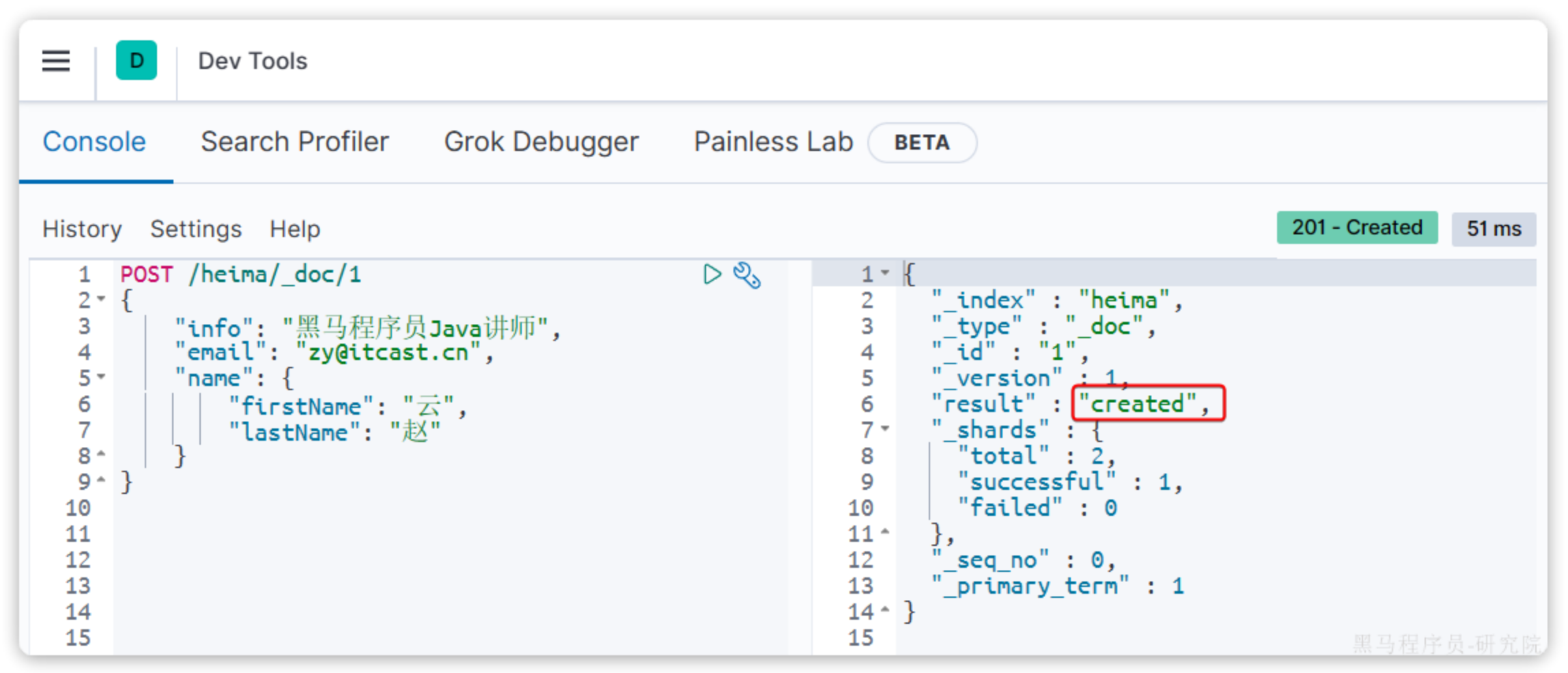Switch to the Console tab

click(94, 142)
